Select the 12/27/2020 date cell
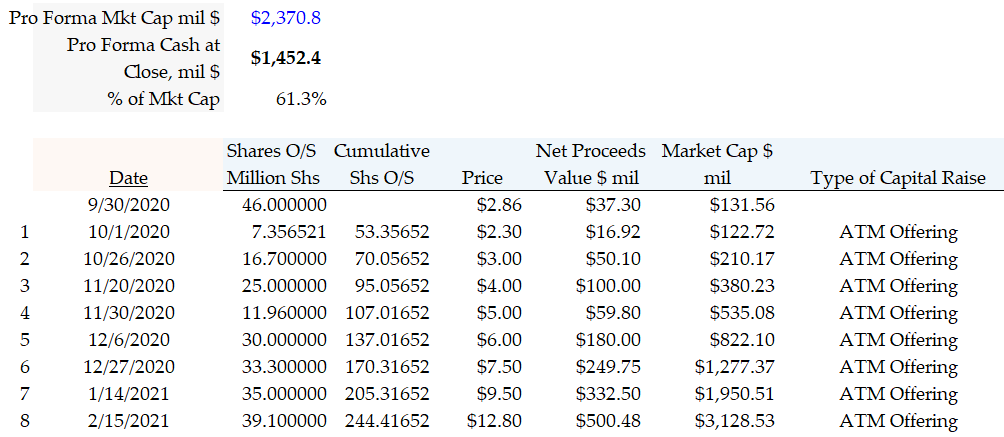Viewport: 1004px width, 437px height. (128, 367)
